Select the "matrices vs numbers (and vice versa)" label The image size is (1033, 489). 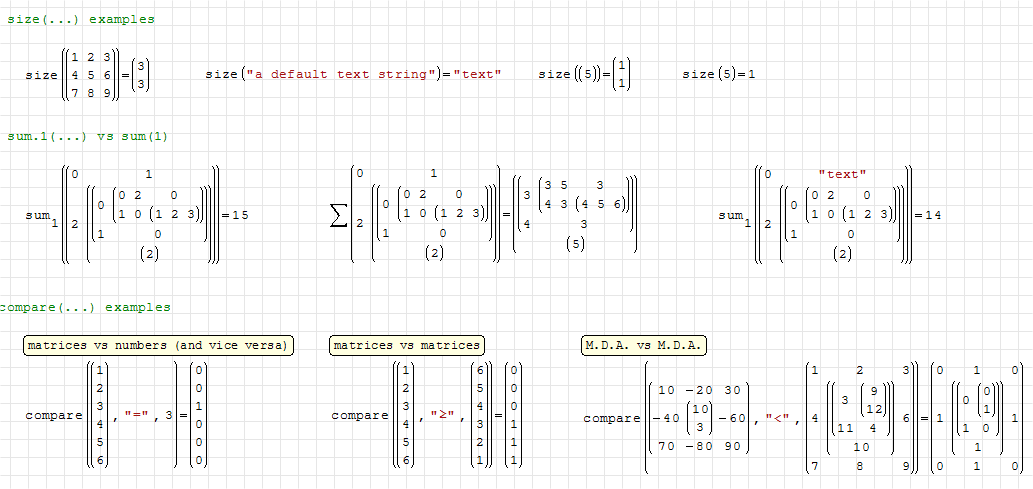pos(158,345)
